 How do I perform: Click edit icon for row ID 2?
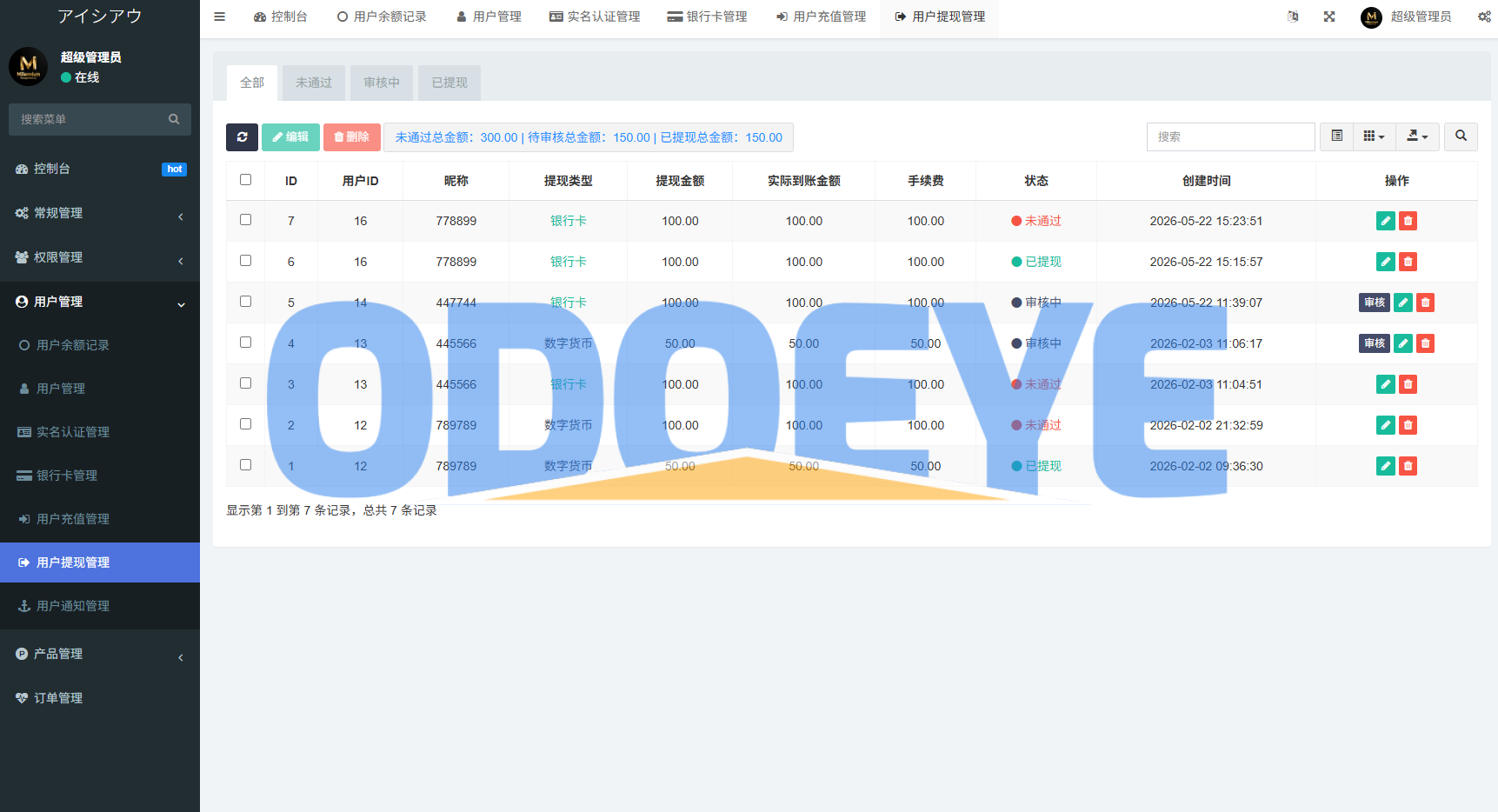(x=1386, y=425)
